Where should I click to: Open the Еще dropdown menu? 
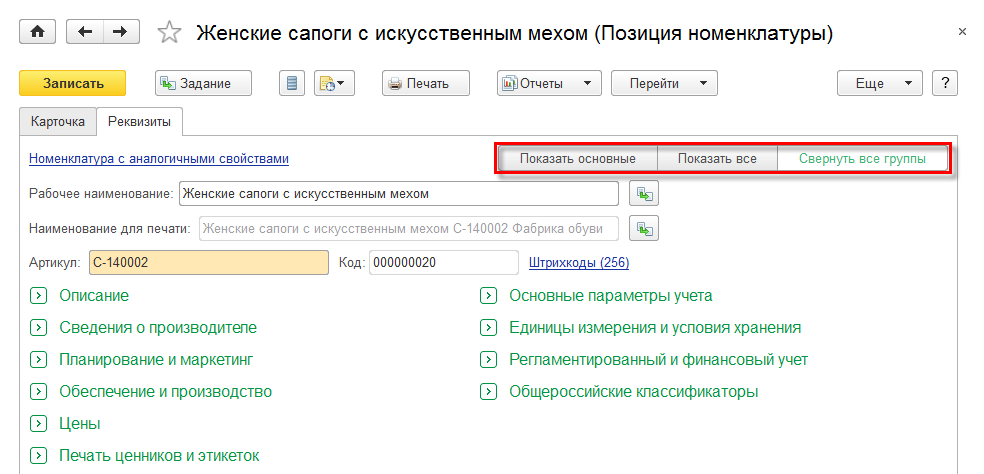(879, 83)
